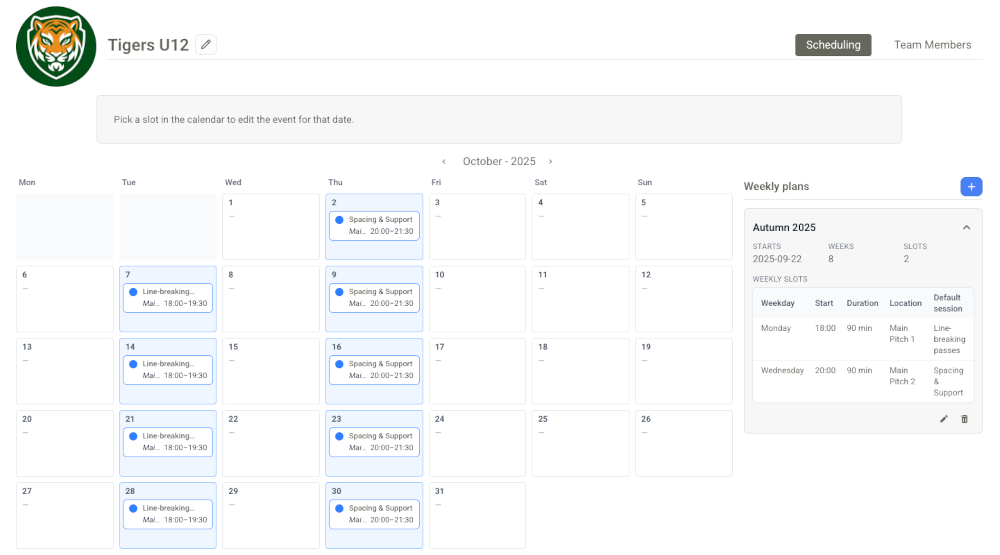Image resolution: width=1000 pixels, height=555 pixels.
Task: Select the October 10 calendar cell
Action: (x=477, y=299)
